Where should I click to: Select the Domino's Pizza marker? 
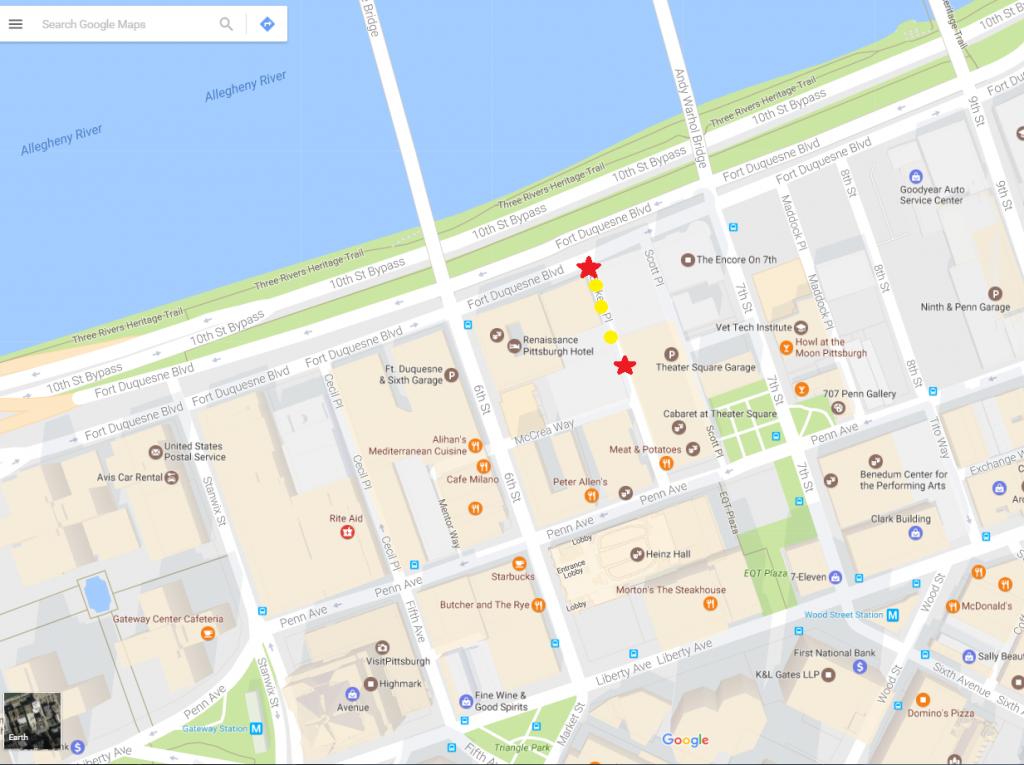[x=923, y=699]
